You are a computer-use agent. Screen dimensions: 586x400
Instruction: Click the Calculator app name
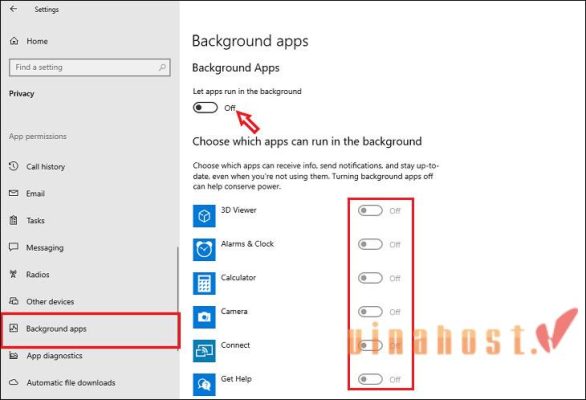(x=238, y=277)
